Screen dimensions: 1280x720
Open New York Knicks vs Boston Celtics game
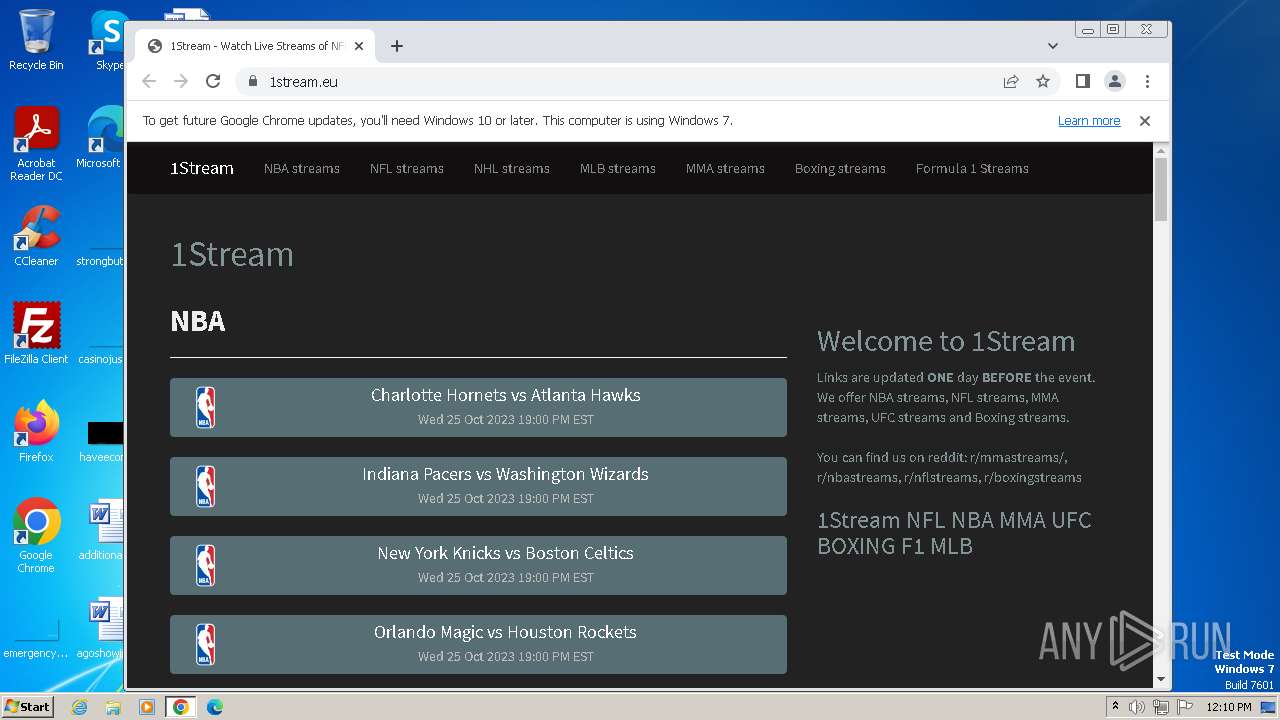point(478,565)
